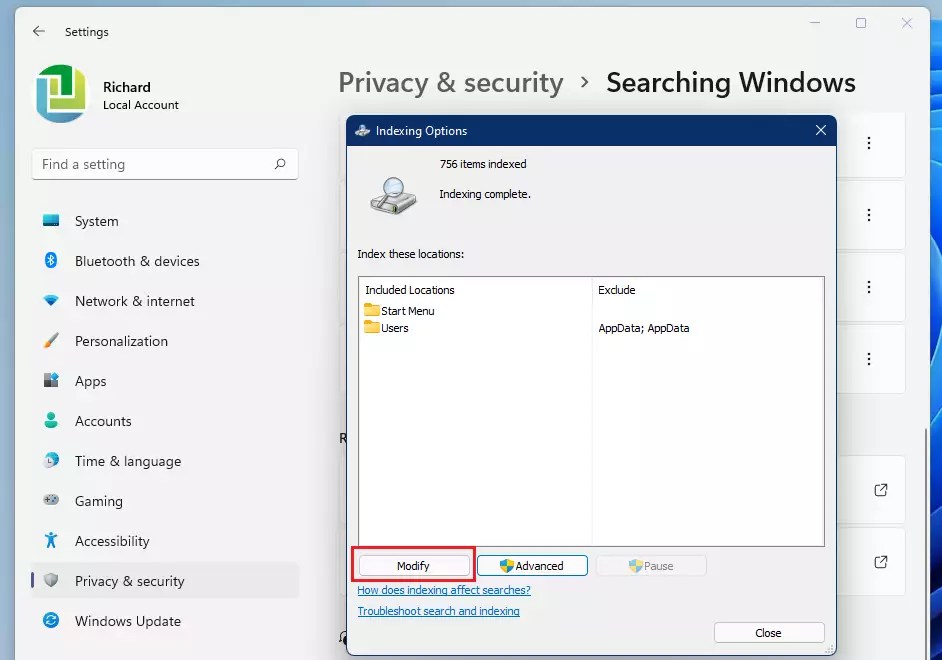942x660 pixels.
Task: Click the external link icon on the right
Action: tap(881, 490)
